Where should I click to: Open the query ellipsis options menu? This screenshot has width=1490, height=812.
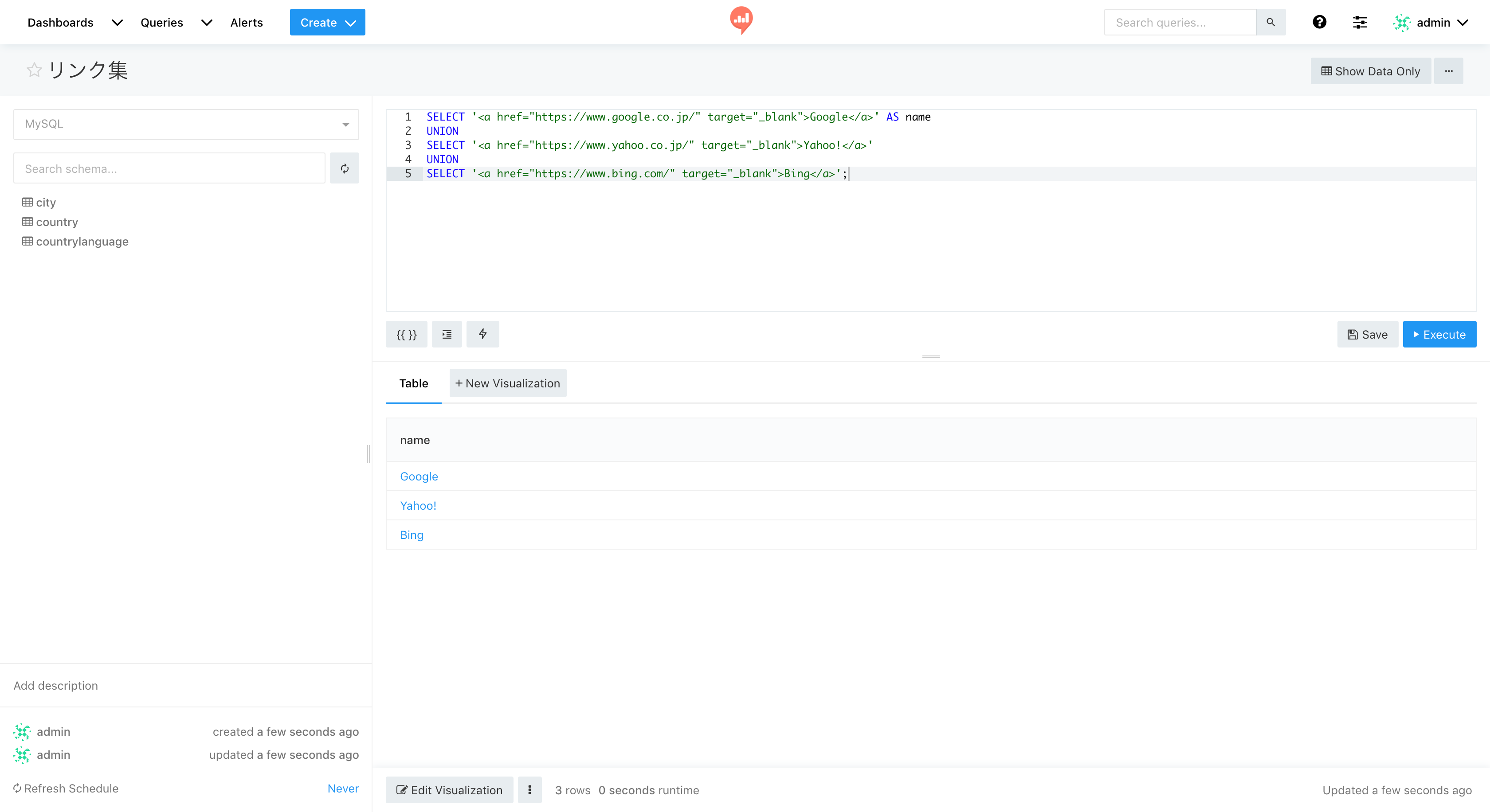(1448, 71)
